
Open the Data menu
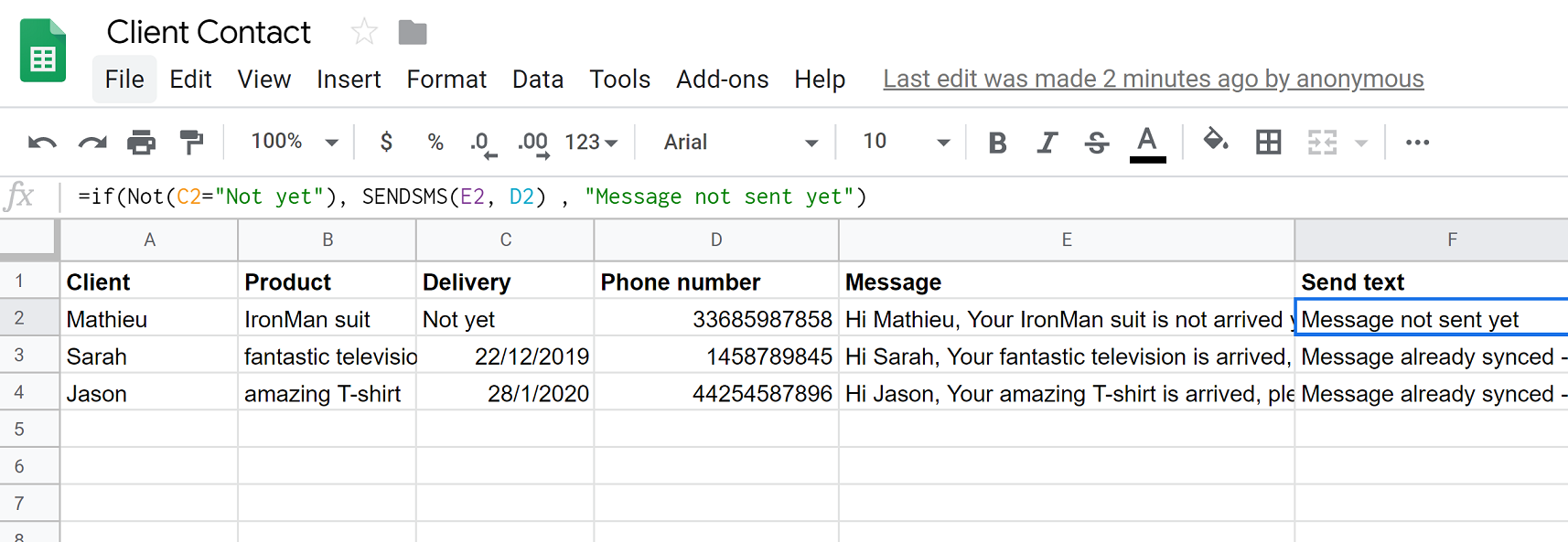[538, 80]
